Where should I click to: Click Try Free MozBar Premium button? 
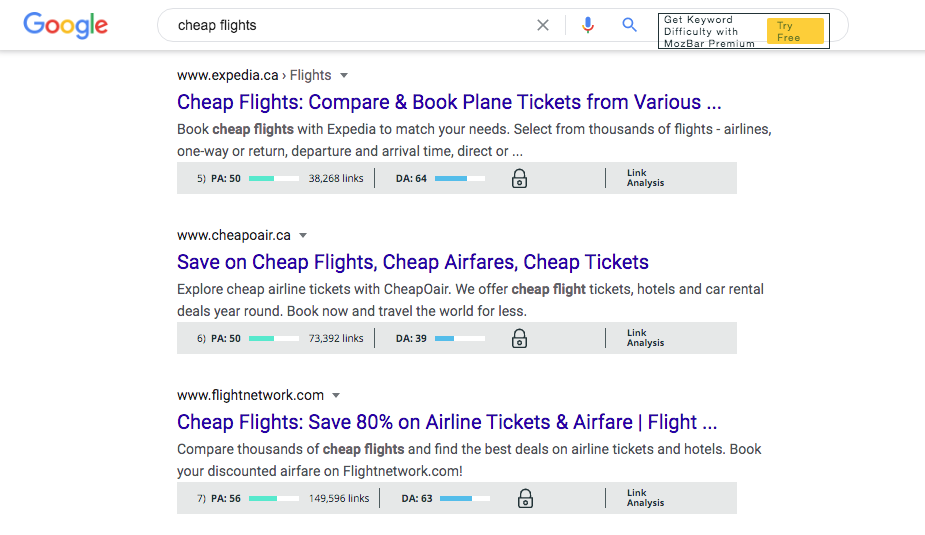point(795,31)
